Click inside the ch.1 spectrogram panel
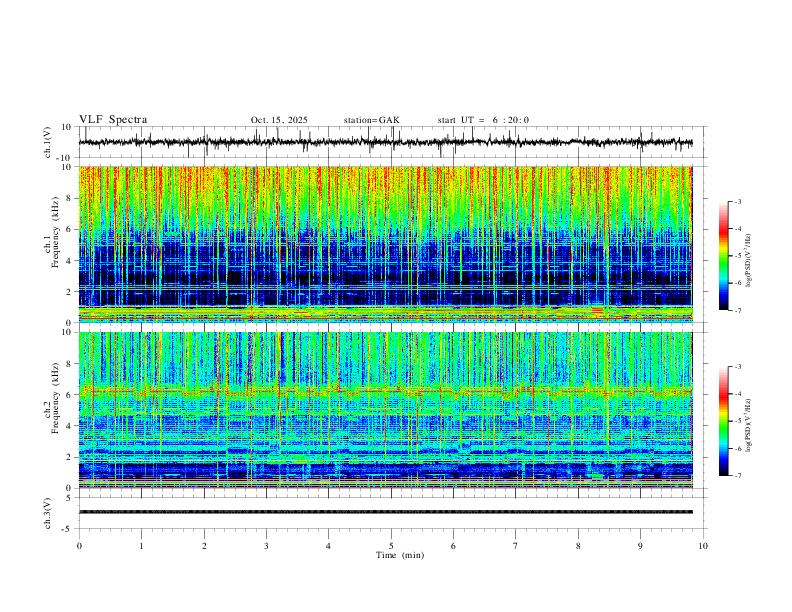The image size is (792, 612). [385, 244]
